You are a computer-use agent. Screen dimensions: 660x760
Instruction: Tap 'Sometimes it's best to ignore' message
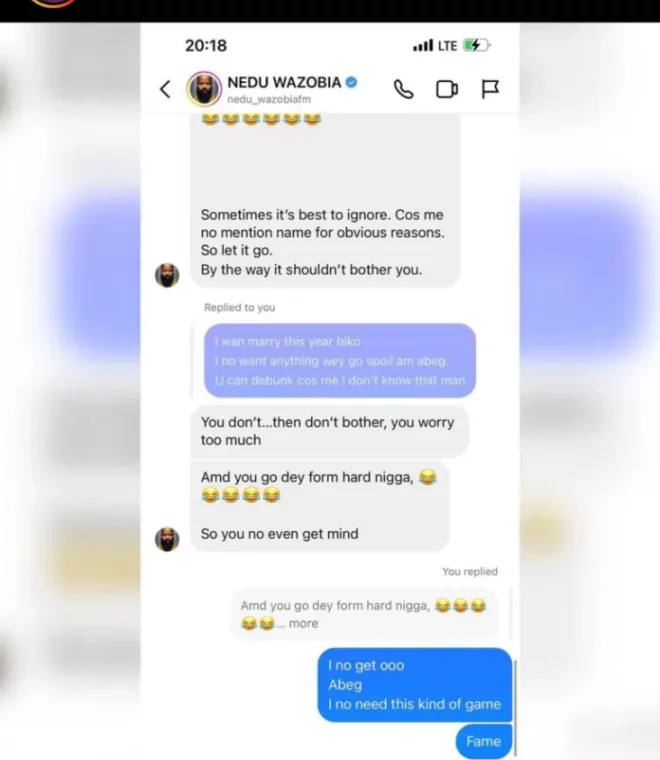(x=325, y=200)
